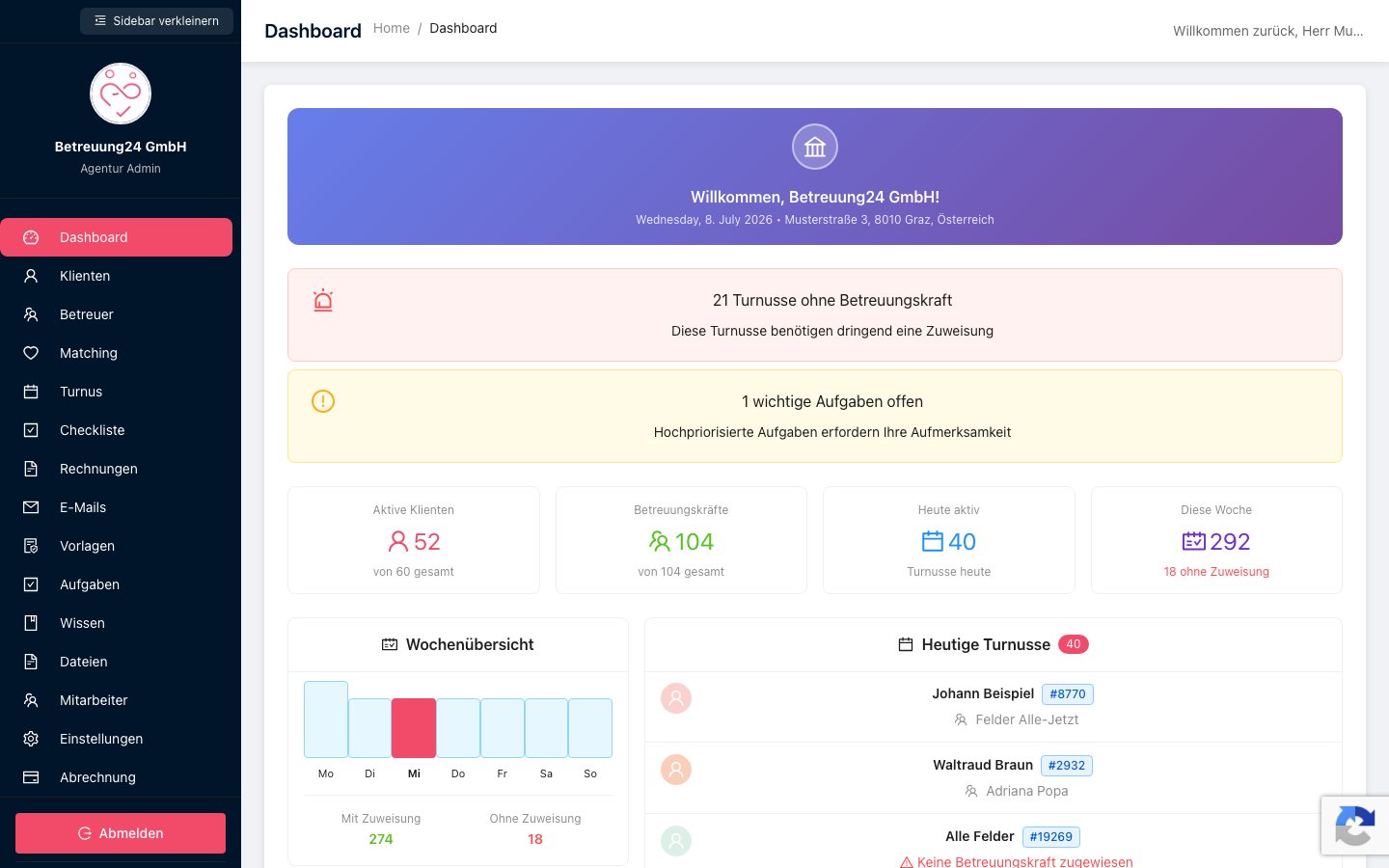Screen dimensions: 1389x868
Task: Select the Wissen menu item
Action: click(116, 623)
